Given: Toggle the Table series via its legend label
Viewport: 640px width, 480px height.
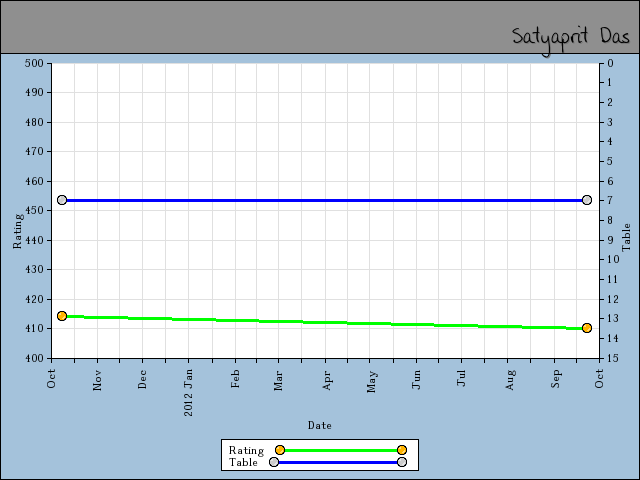Looking at the screenshot, I should click(x=243, y=462).
